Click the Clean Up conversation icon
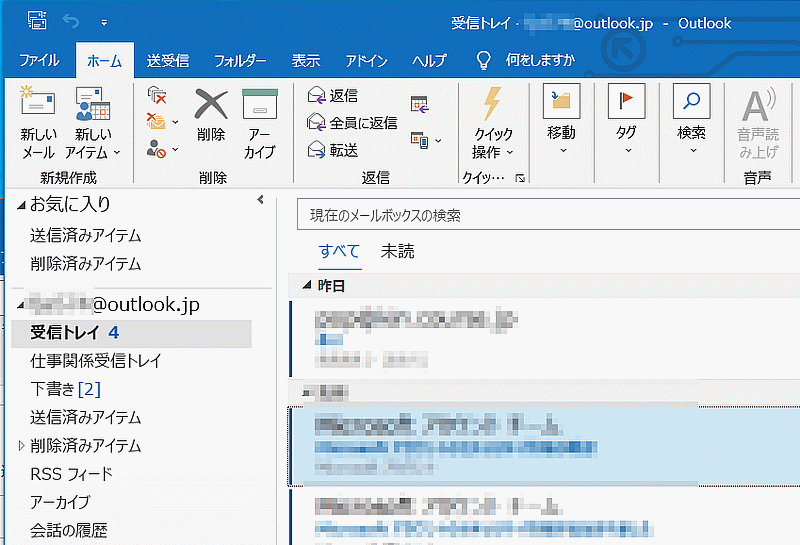Image resolution: width=800 pixels, height=545 pixels. coord(156,121)
